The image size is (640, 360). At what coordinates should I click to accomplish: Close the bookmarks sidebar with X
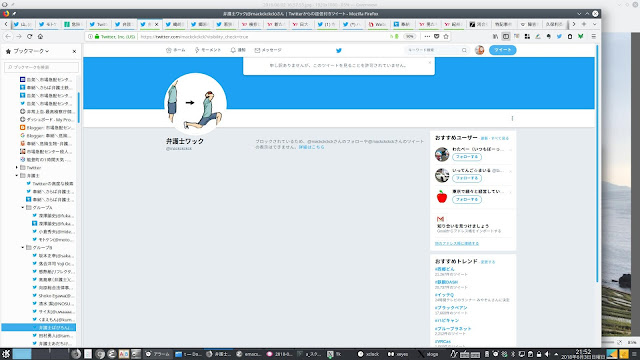[x=74, y=51]
